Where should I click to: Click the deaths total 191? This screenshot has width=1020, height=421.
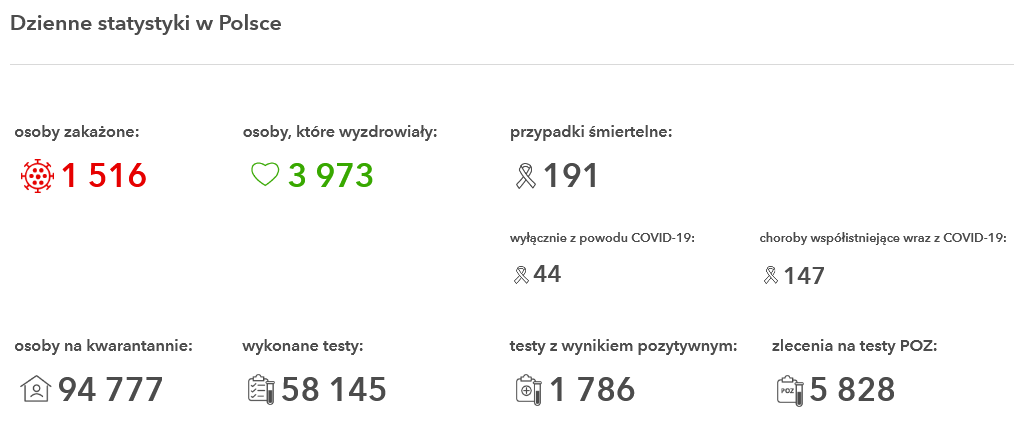570,176
